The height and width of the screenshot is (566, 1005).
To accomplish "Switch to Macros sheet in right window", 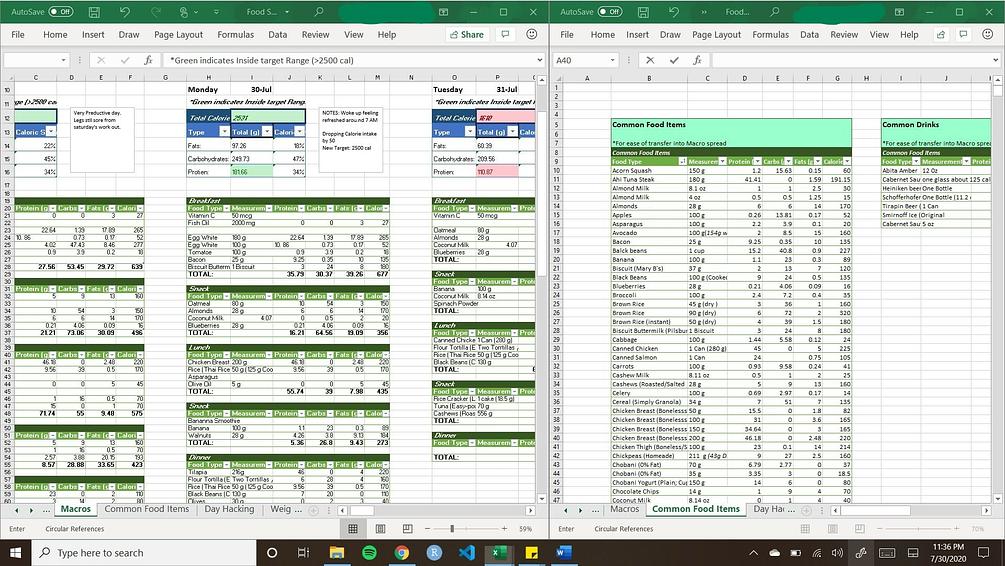I will [x=624, y=509].
